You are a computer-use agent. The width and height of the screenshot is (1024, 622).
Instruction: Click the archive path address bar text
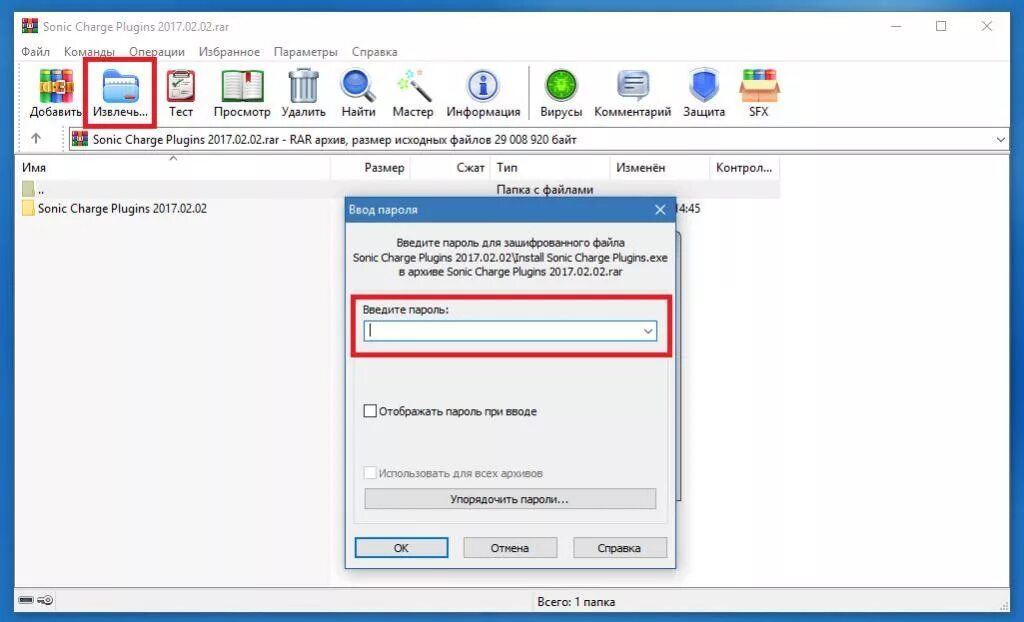coord(334,139)
